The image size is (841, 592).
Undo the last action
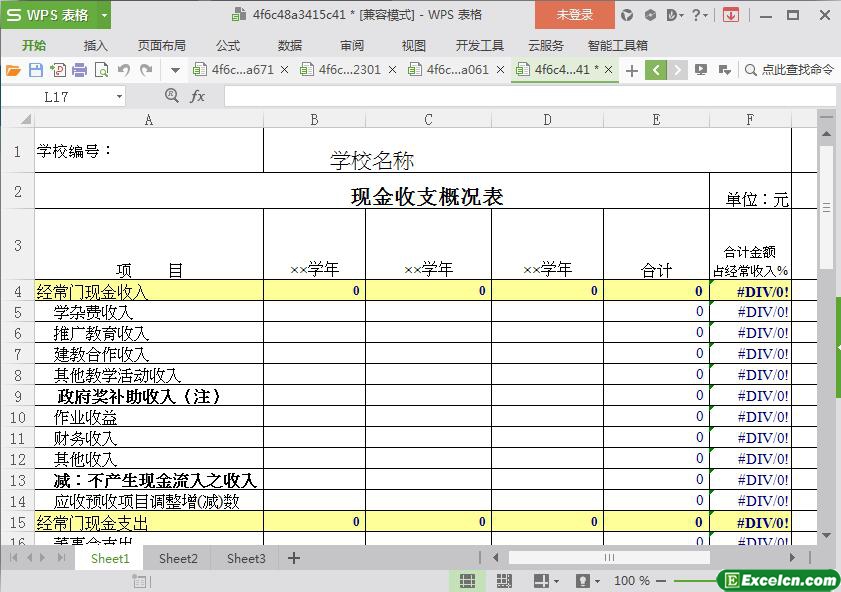(124, 70)
